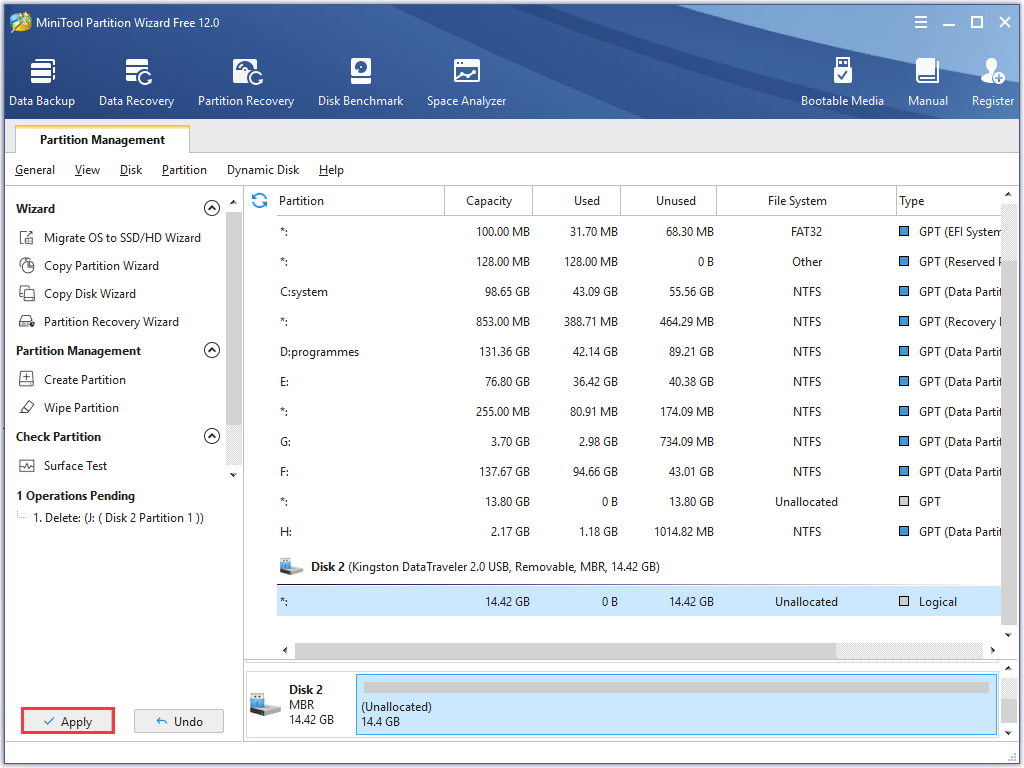
Task: Select Migrate OS to SSD/HD Wizard
Action: pos(122,238)
